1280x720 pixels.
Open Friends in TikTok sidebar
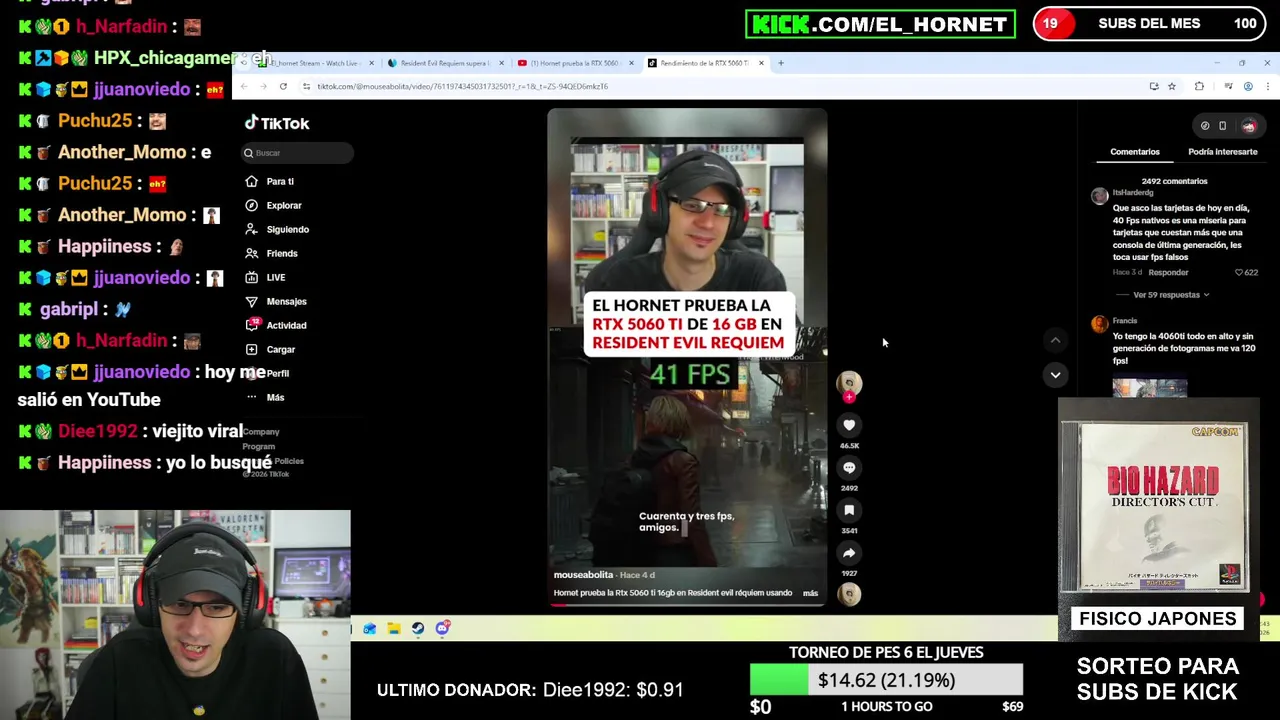pos(282,254)
